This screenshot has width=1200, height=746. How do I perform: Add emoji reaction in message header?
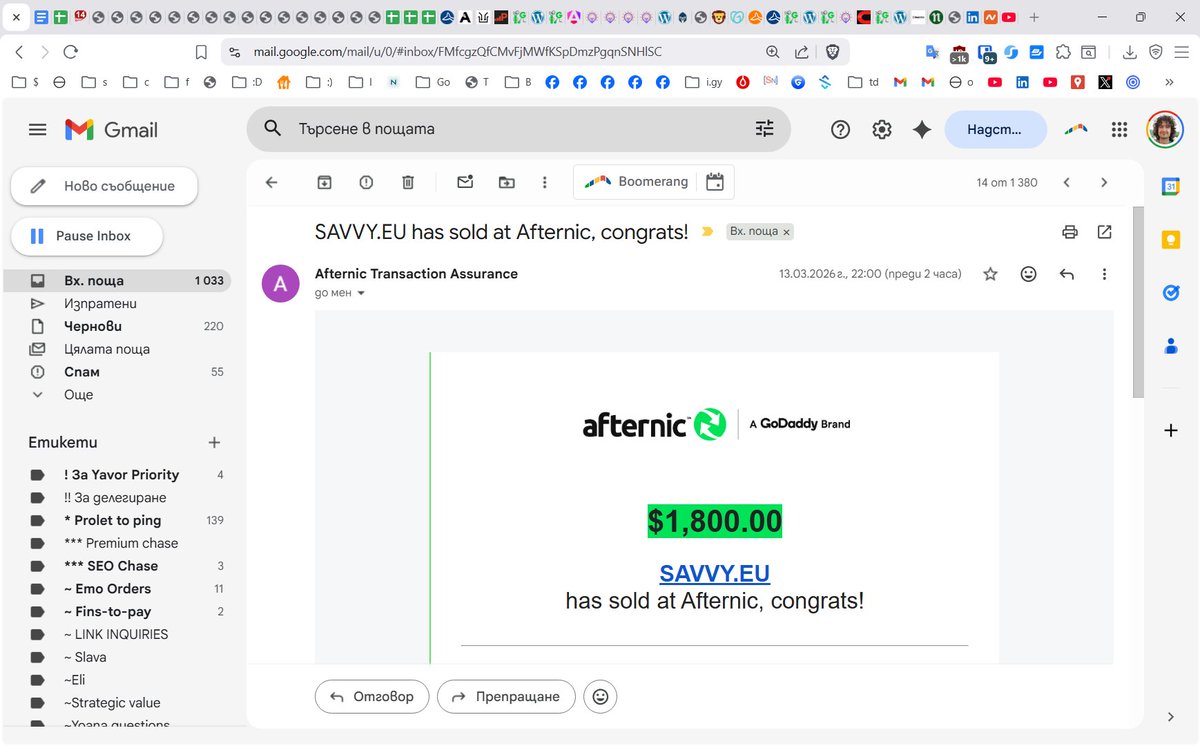1028,274
